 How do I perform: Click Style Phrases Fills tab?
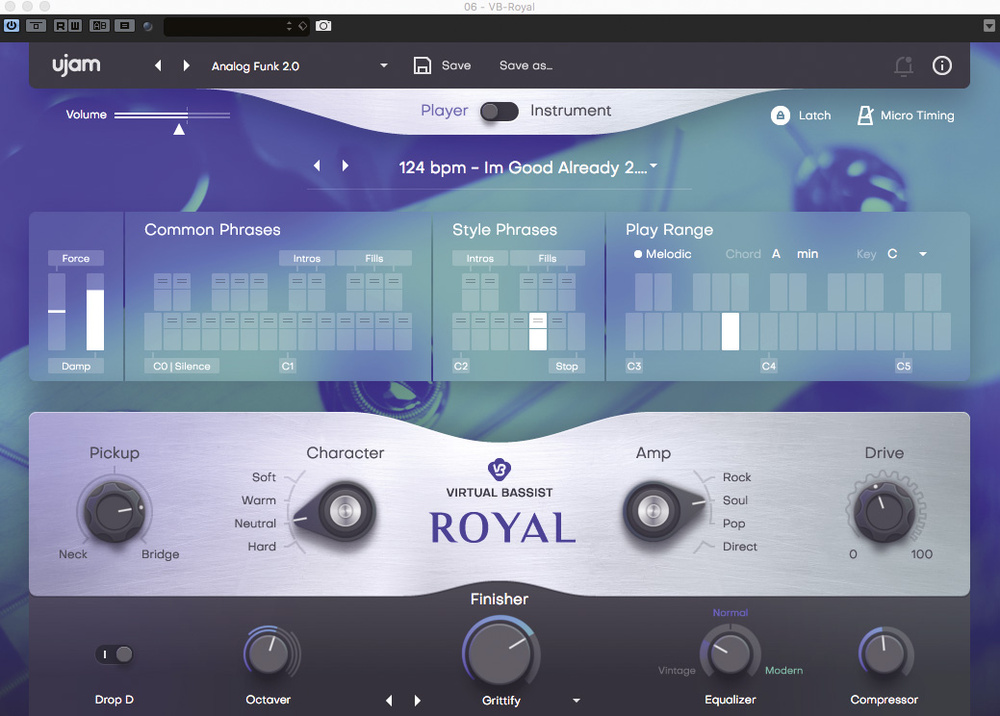tap(547, 258)
